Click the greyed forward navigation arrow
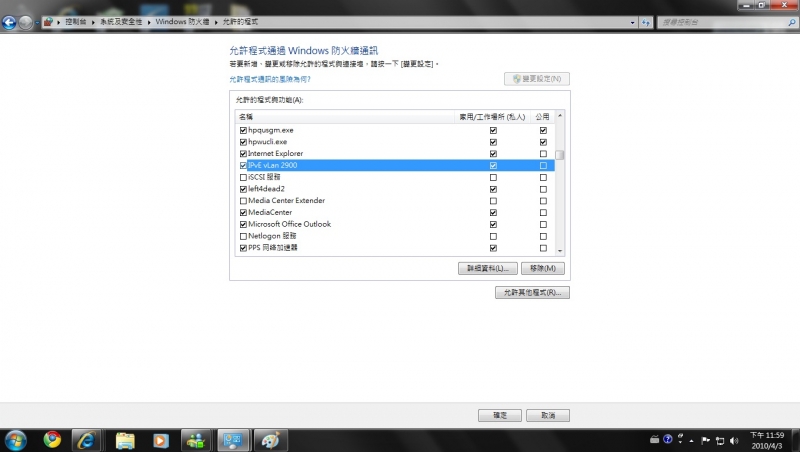 pos(25,22)
